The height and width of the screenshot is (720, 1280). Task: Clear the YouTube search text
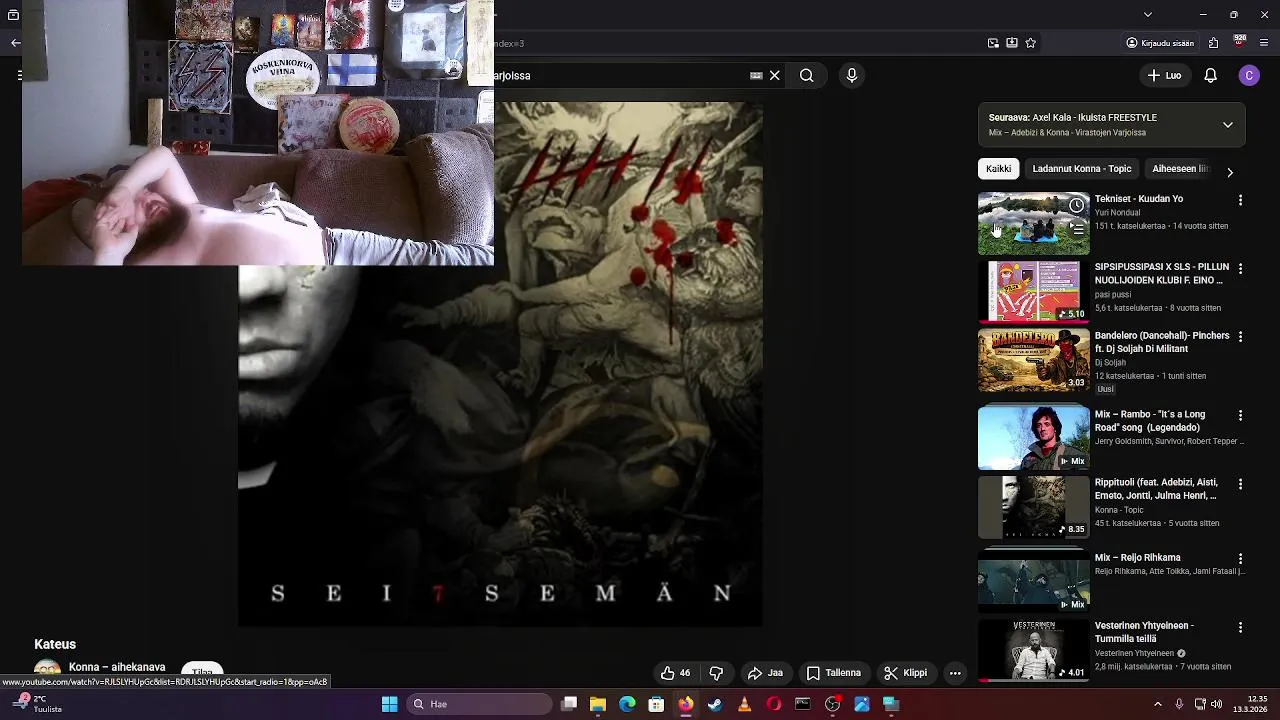[774, 75]
